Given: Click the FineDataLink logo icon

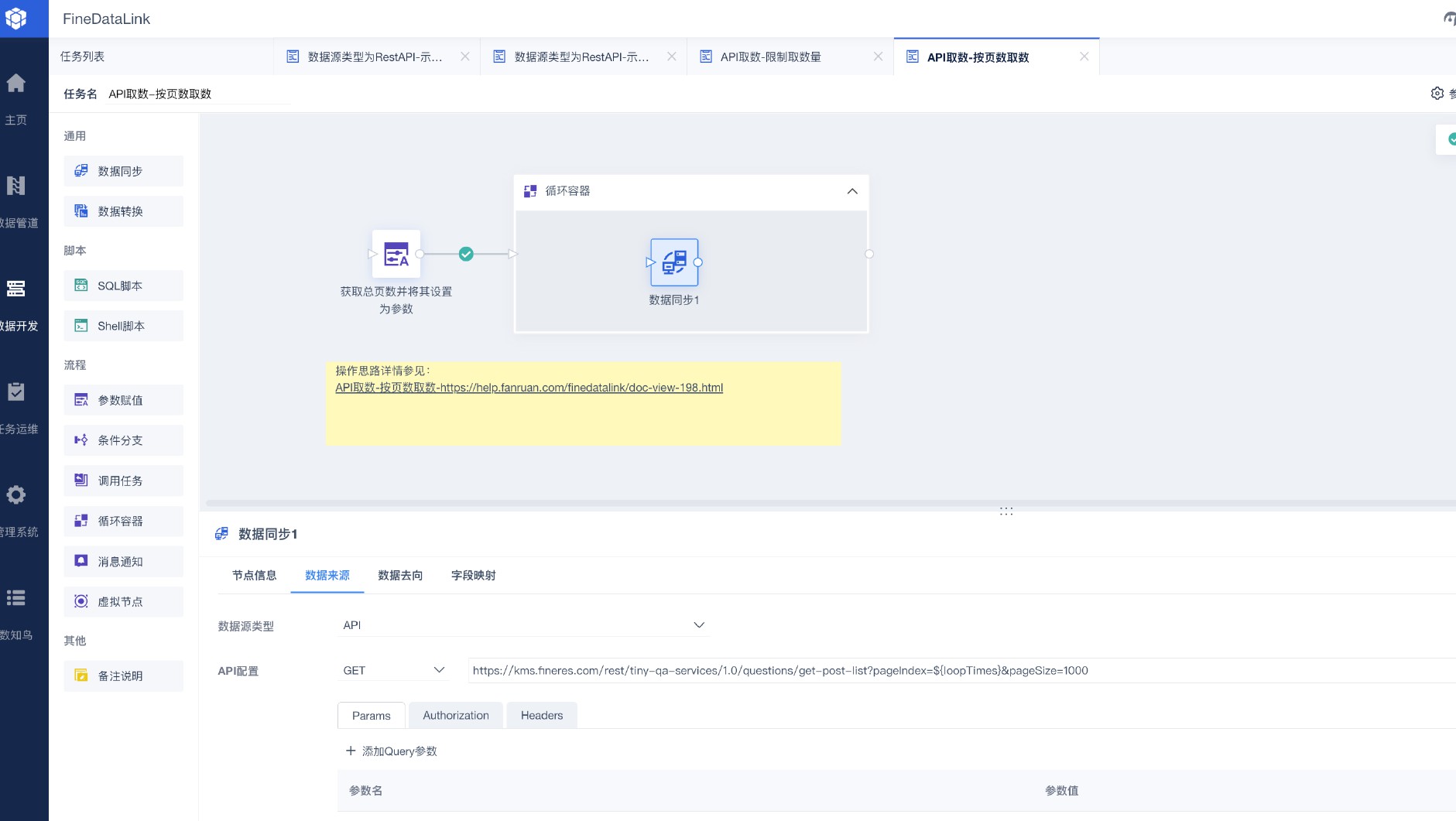Looking at the screenshot, I should (x=16, y=18).
